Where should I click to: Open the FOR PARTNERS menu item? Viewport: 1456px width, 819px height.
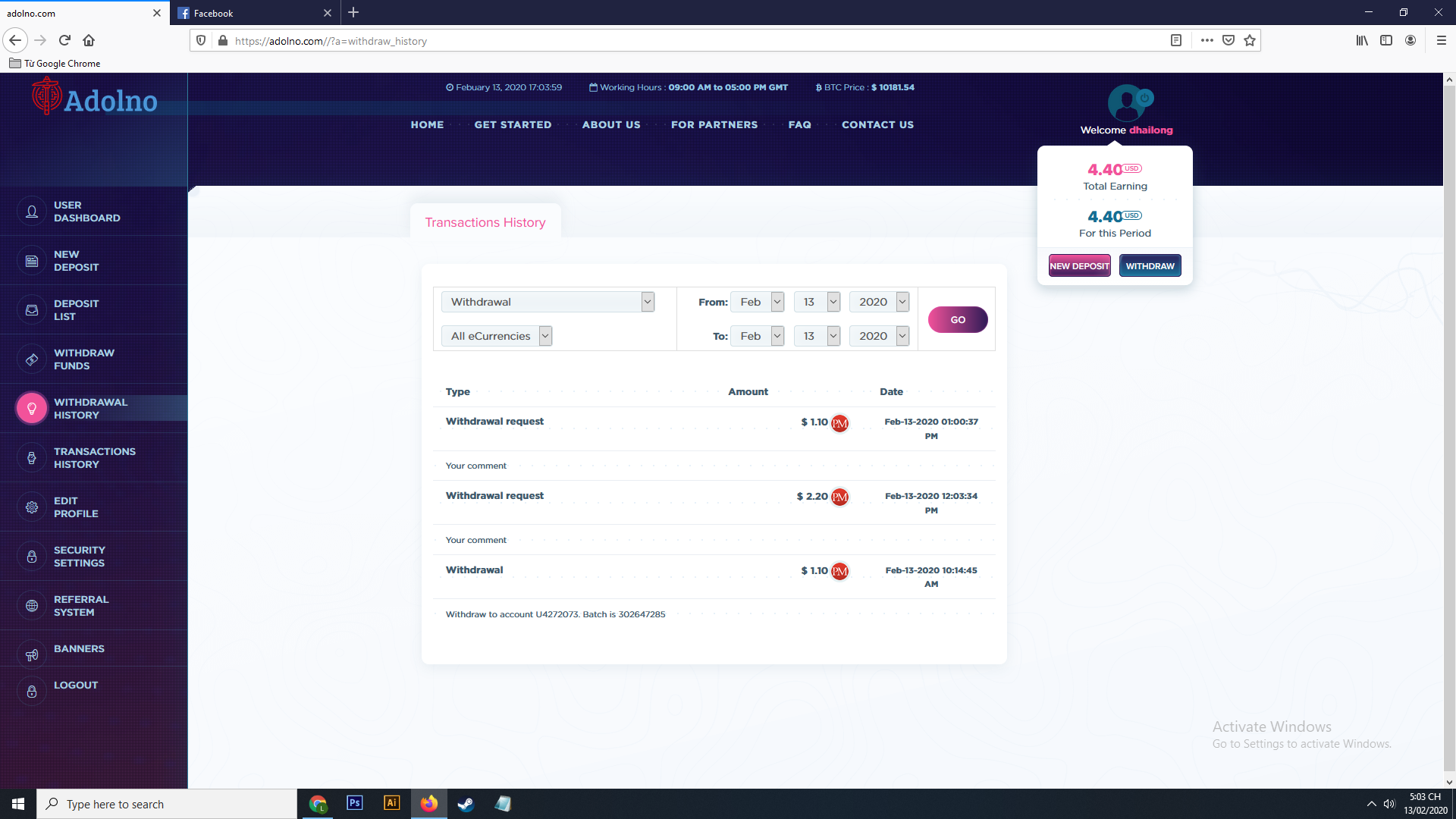(714, 125)
